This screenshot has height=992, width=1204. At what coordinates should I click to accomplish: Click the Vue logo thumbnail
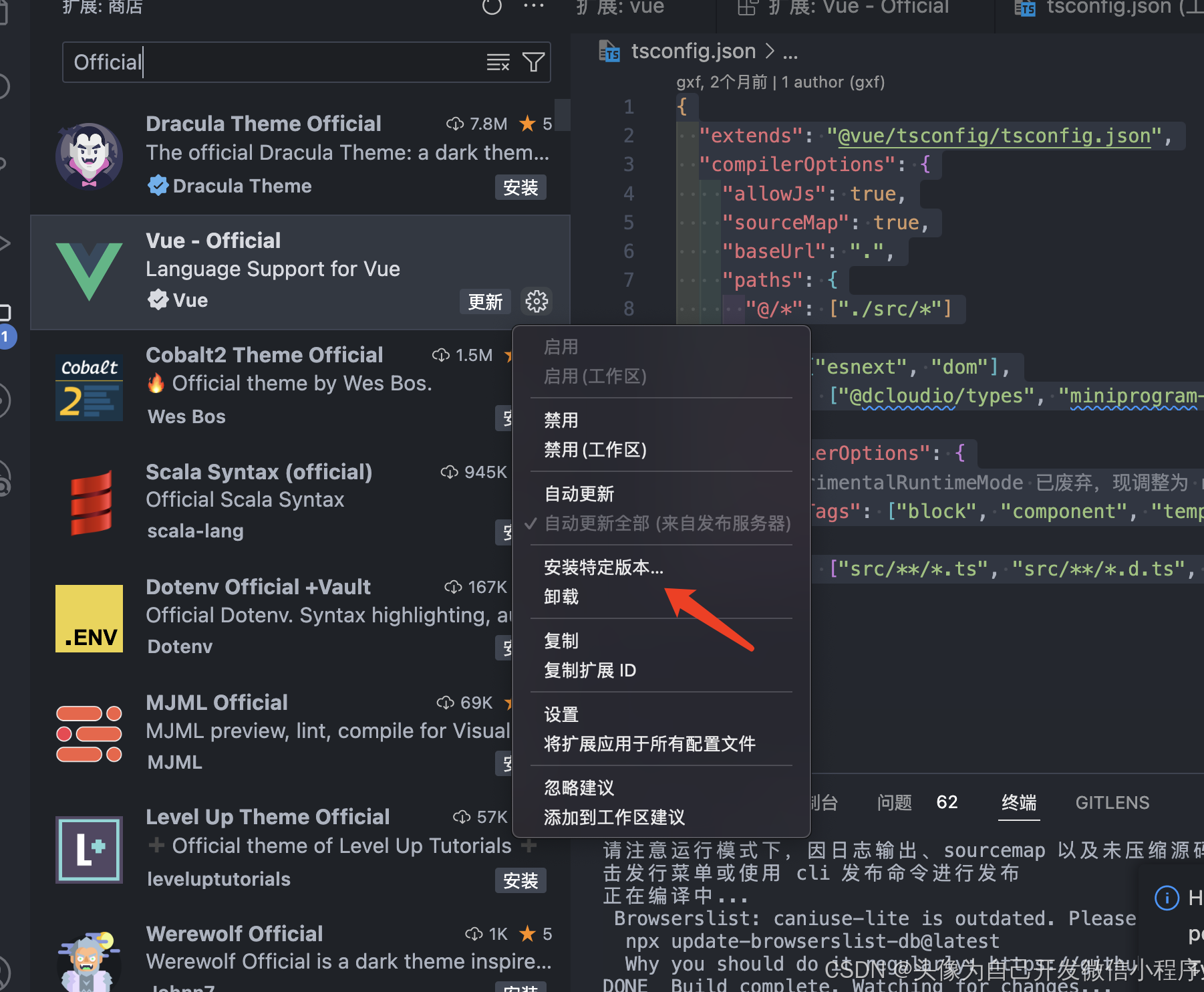(x=89, y=271)
